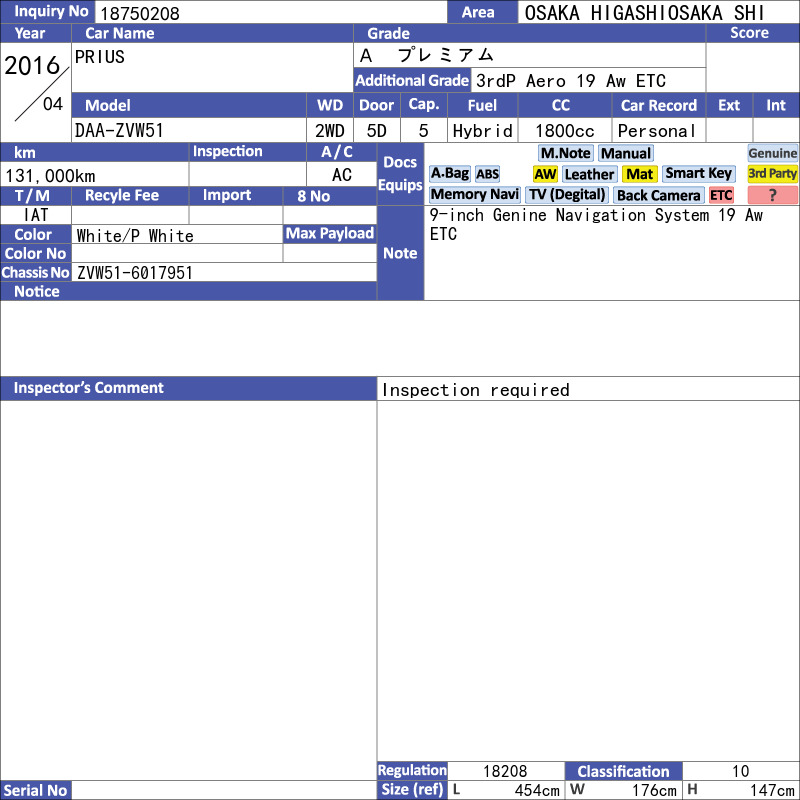
Task: Click inquiry number 18750208
Action: point(140,13)
